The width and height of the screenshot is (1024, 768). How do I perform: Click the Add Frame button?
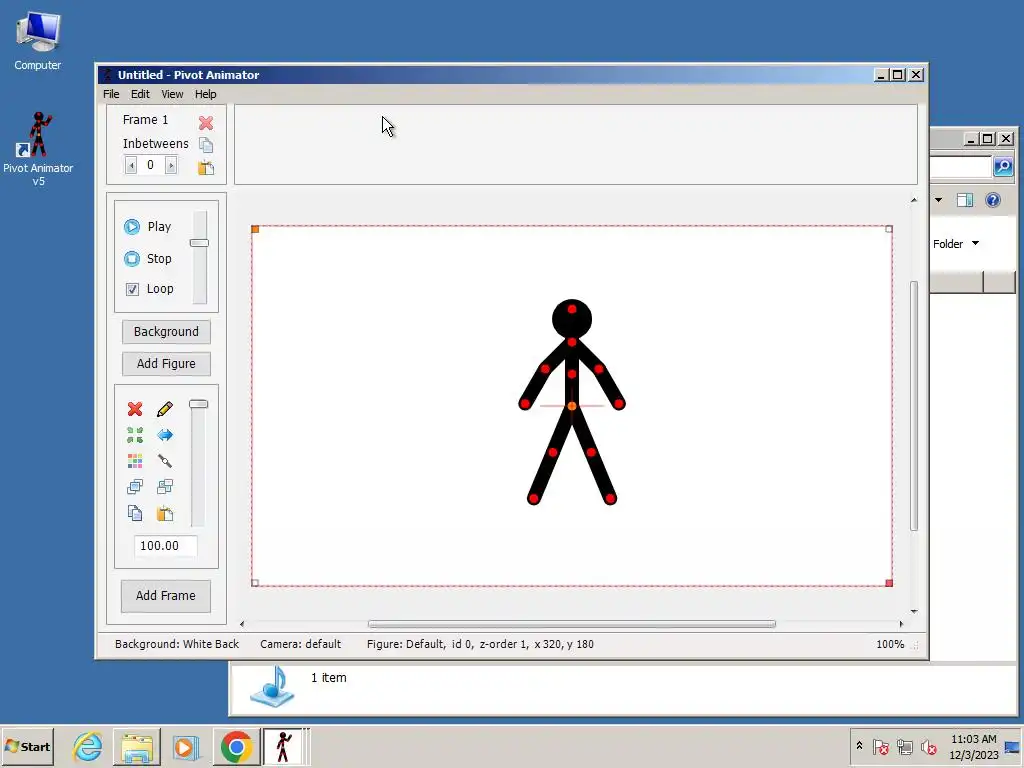pos(166,596)
